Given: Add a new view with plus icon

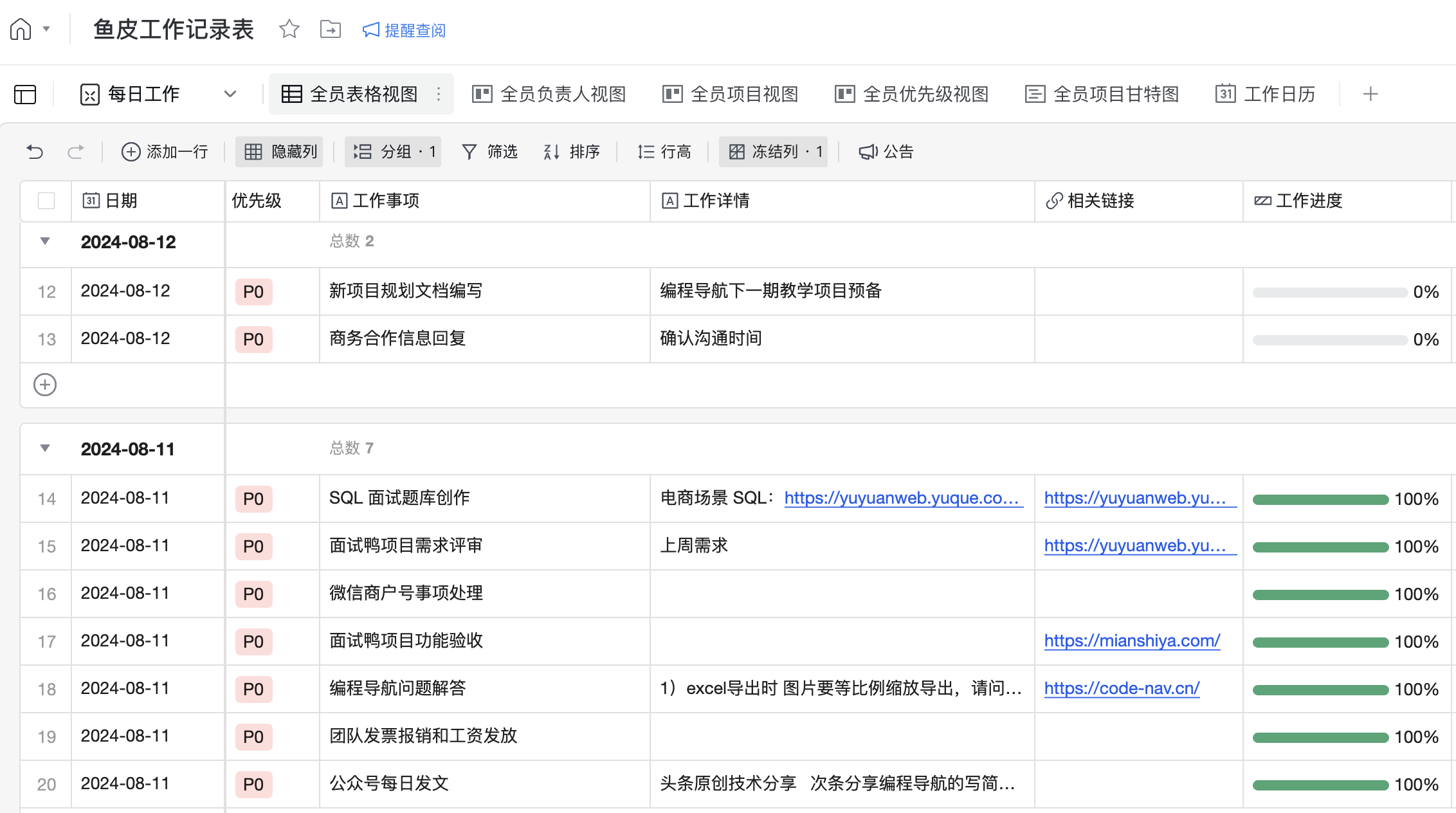Looking at the screenshot, I should pyautogui.click(x=1370, y=95).
